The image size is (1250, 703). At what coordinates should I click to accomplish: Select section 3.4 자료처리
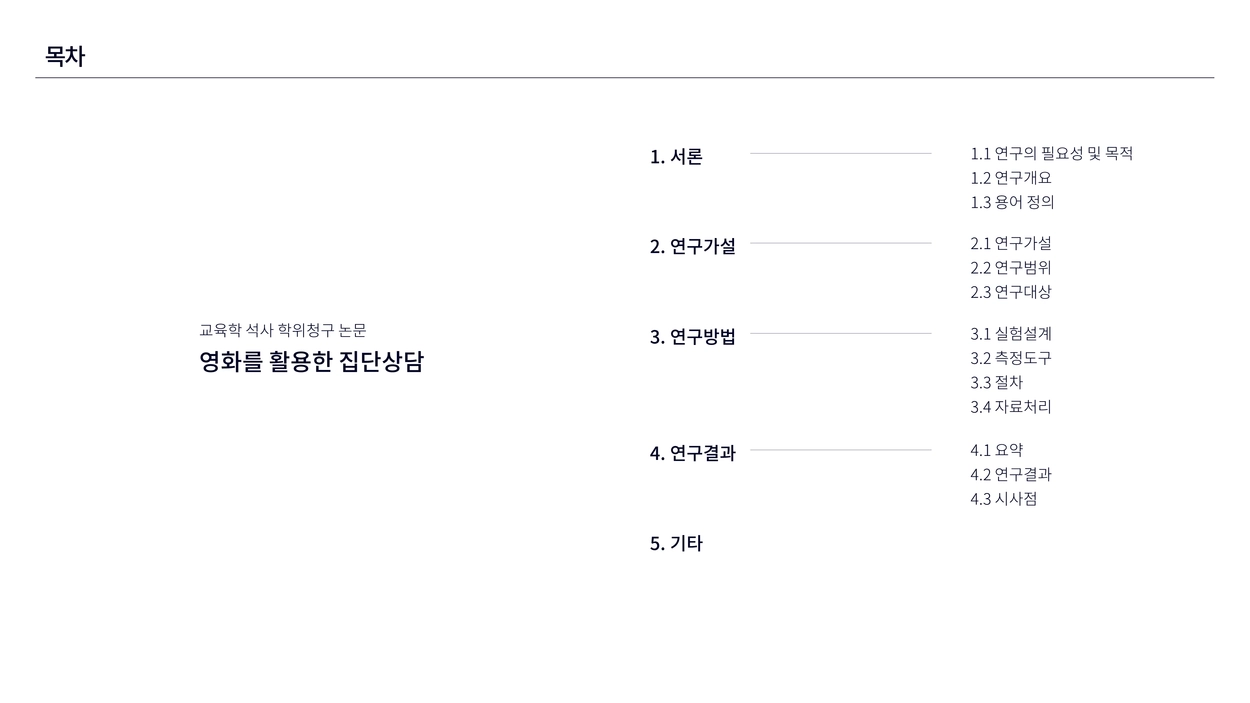pyautogui.click(x=1011, y=407)
